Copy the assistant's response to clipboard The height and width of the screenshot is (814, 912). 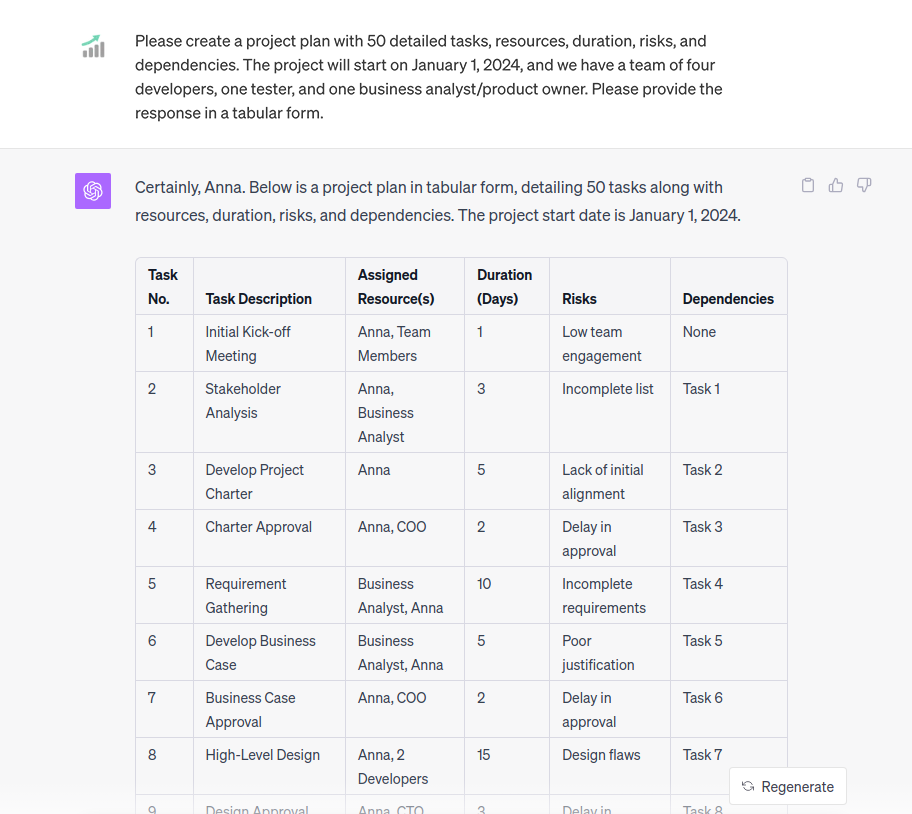coord(808,185)
